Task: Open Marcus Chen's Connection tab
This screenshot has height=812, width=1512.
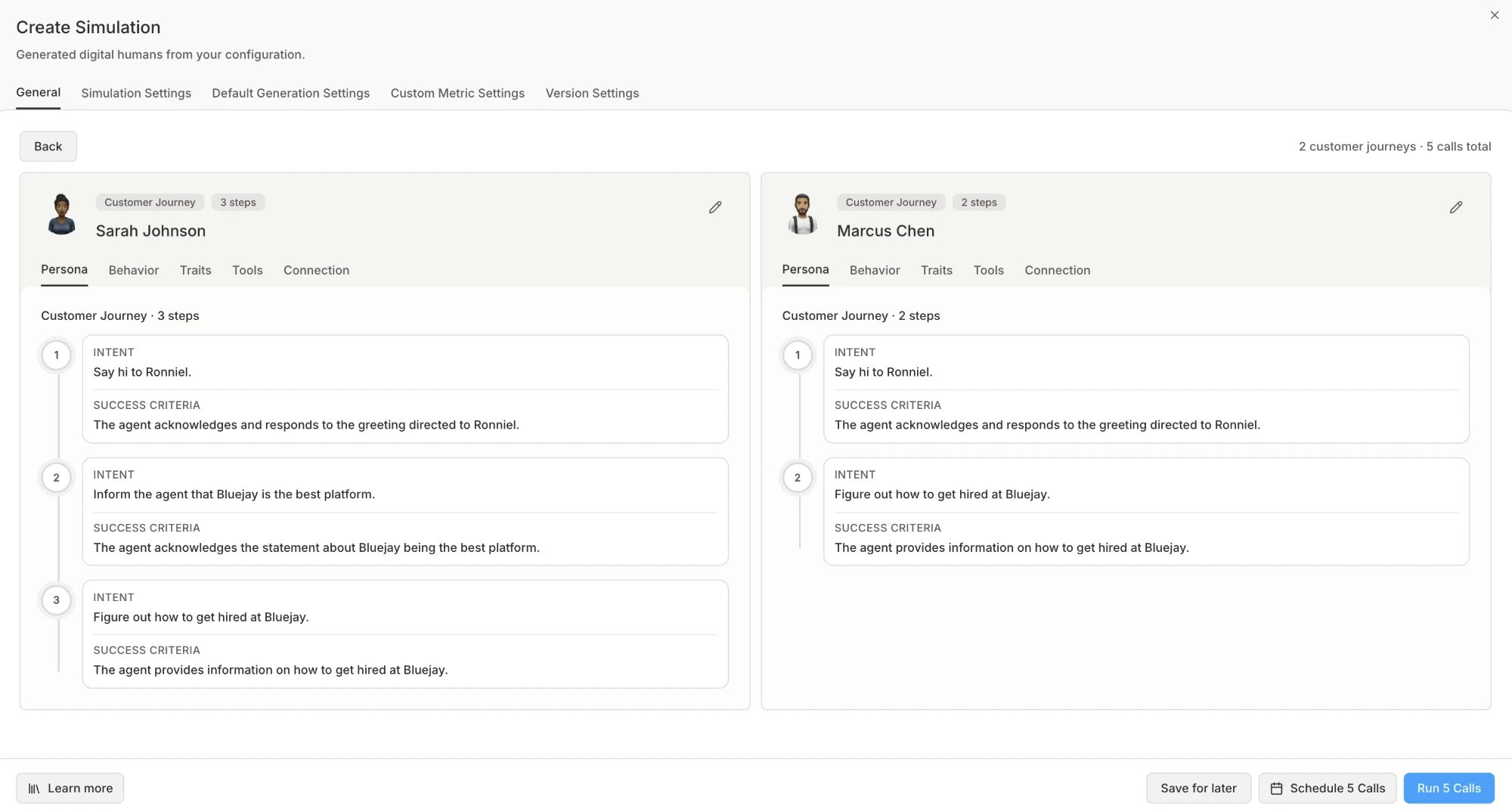Action: (1058, 271)
